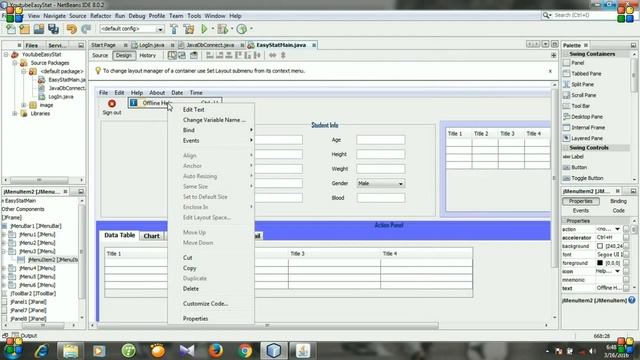Click the blue help icon in Properties description

point(632,300)
